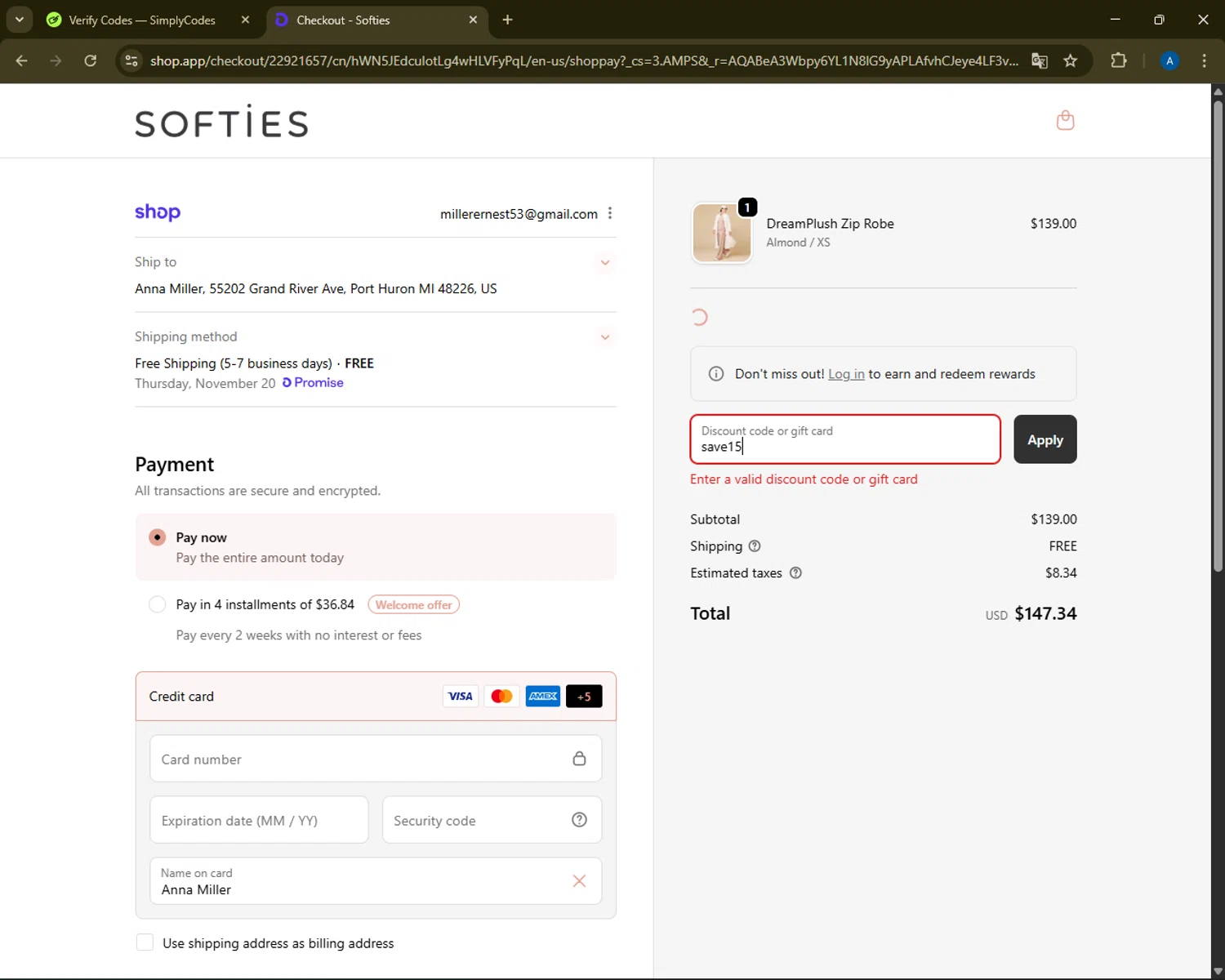
Task: View site information icon in address bar
Action: point(131,60)
